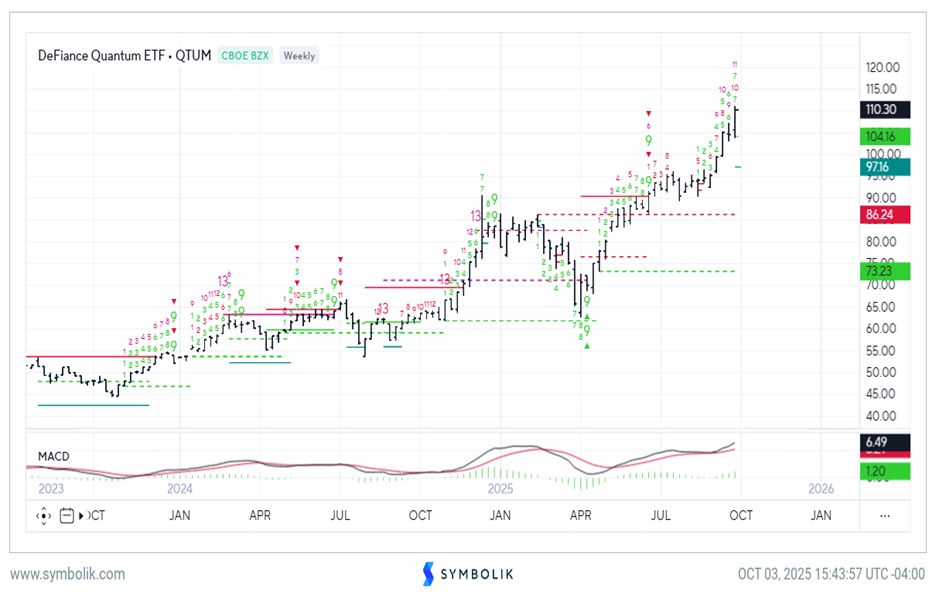This screenshot has height=594, width=936.
Task: Click the red 9 setup marker on the recent rally
Action: [728, 104]
